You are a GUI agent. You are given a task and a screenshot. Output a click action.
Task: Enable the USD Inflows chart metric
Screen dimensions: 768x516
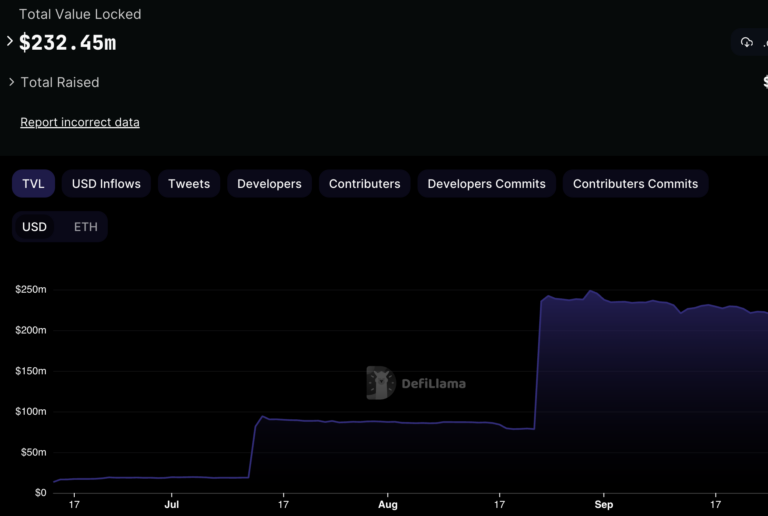pos(106,184)
